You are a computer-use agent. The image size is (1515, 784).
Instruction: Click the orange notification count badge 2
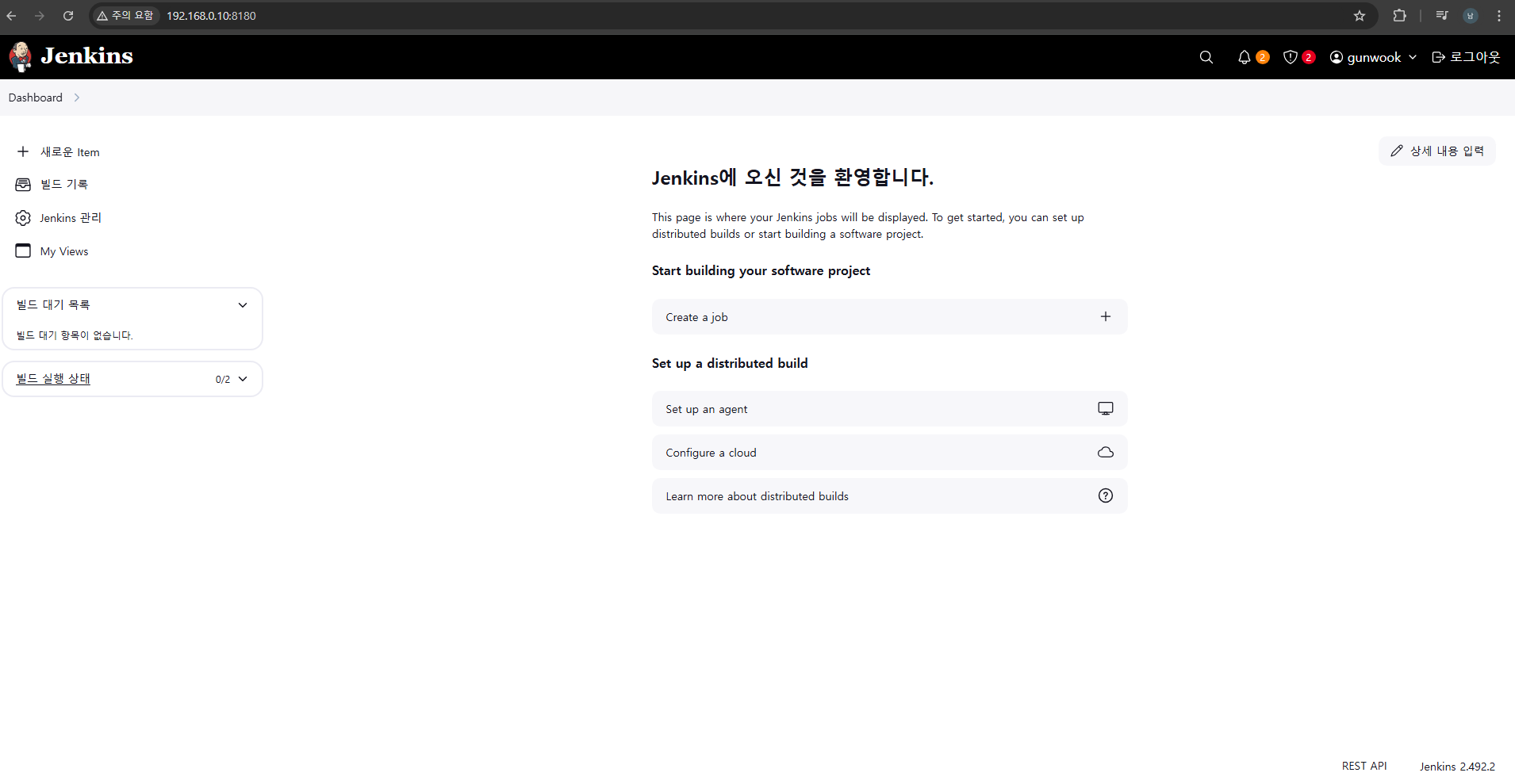pos(1262,57)
